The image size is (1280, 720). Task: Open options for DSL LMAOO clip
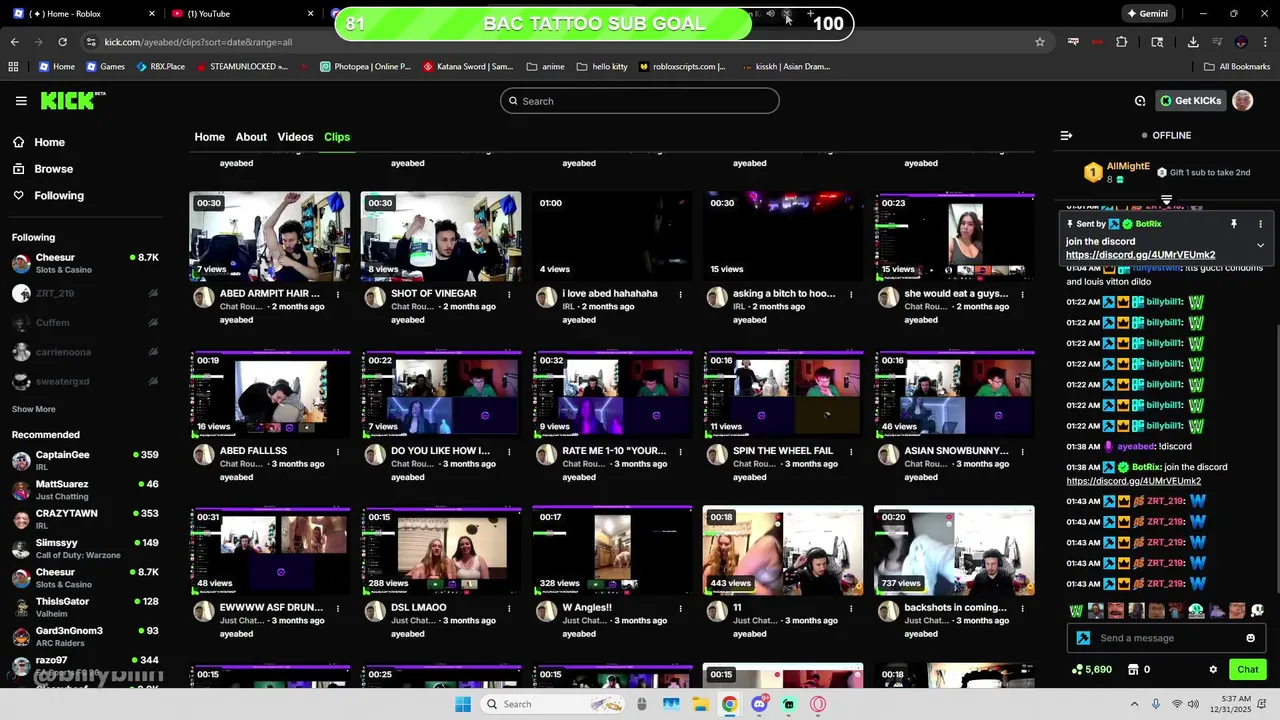pos(509,609)
